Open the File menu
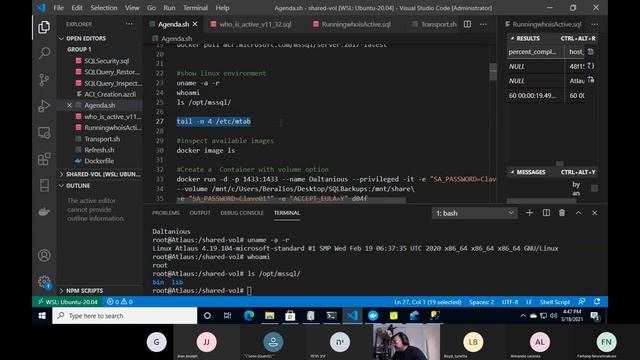 (58, 8)
